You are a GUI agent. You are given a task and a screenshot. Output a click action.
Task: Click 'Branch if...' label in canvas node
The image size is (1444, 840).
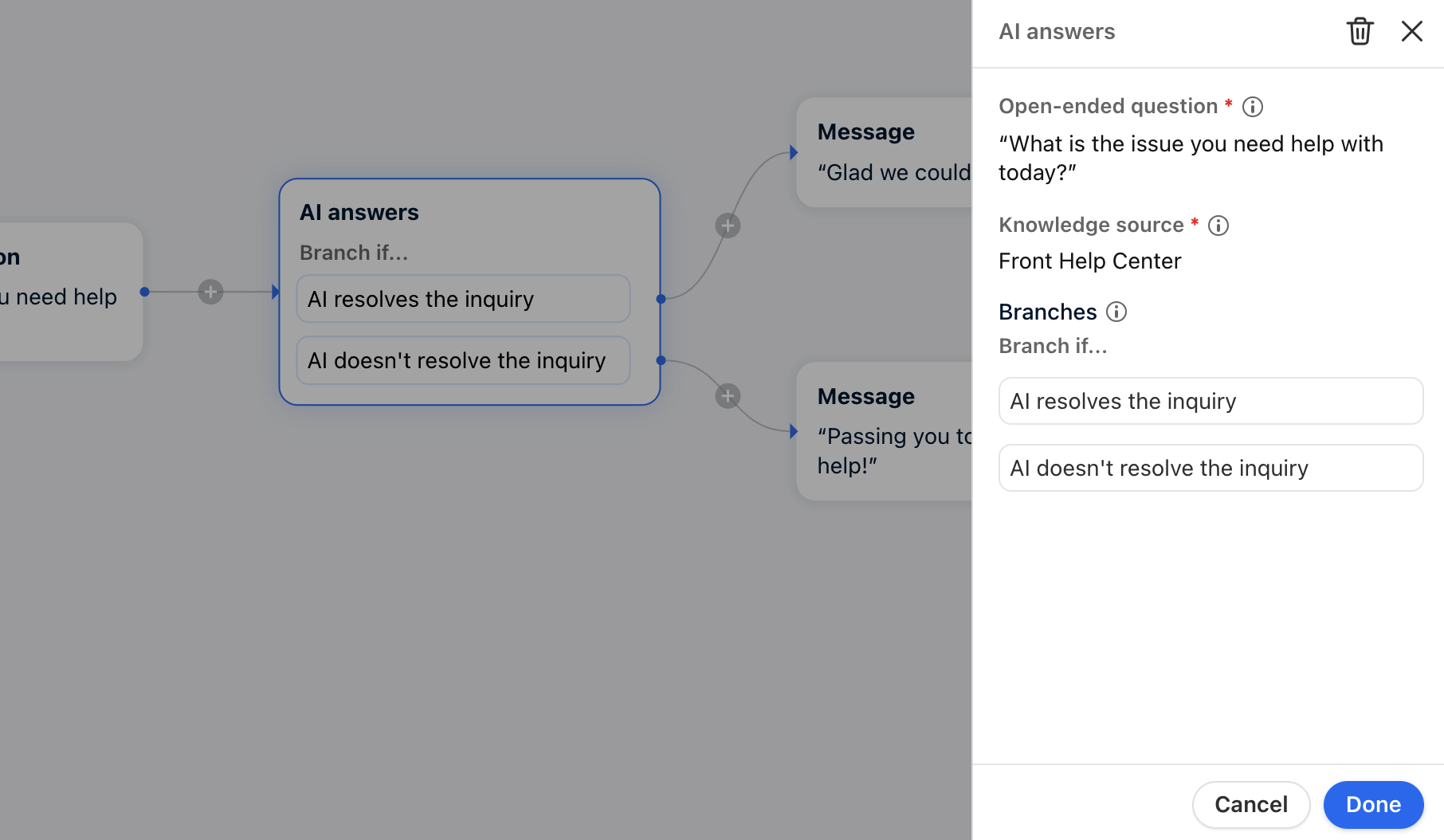(354, 253)
